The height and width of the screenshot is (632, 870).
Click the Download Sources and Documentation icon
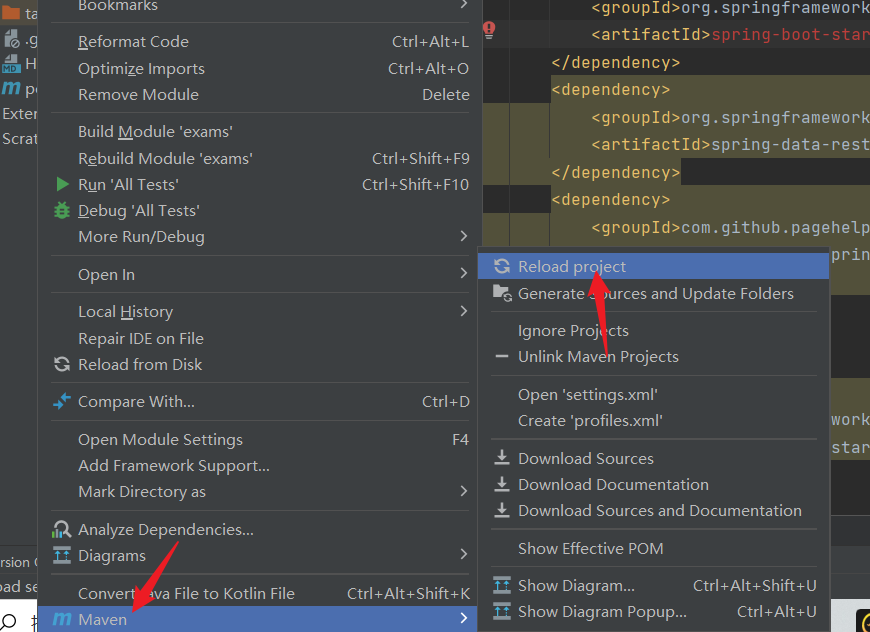(x=502, y=510)
